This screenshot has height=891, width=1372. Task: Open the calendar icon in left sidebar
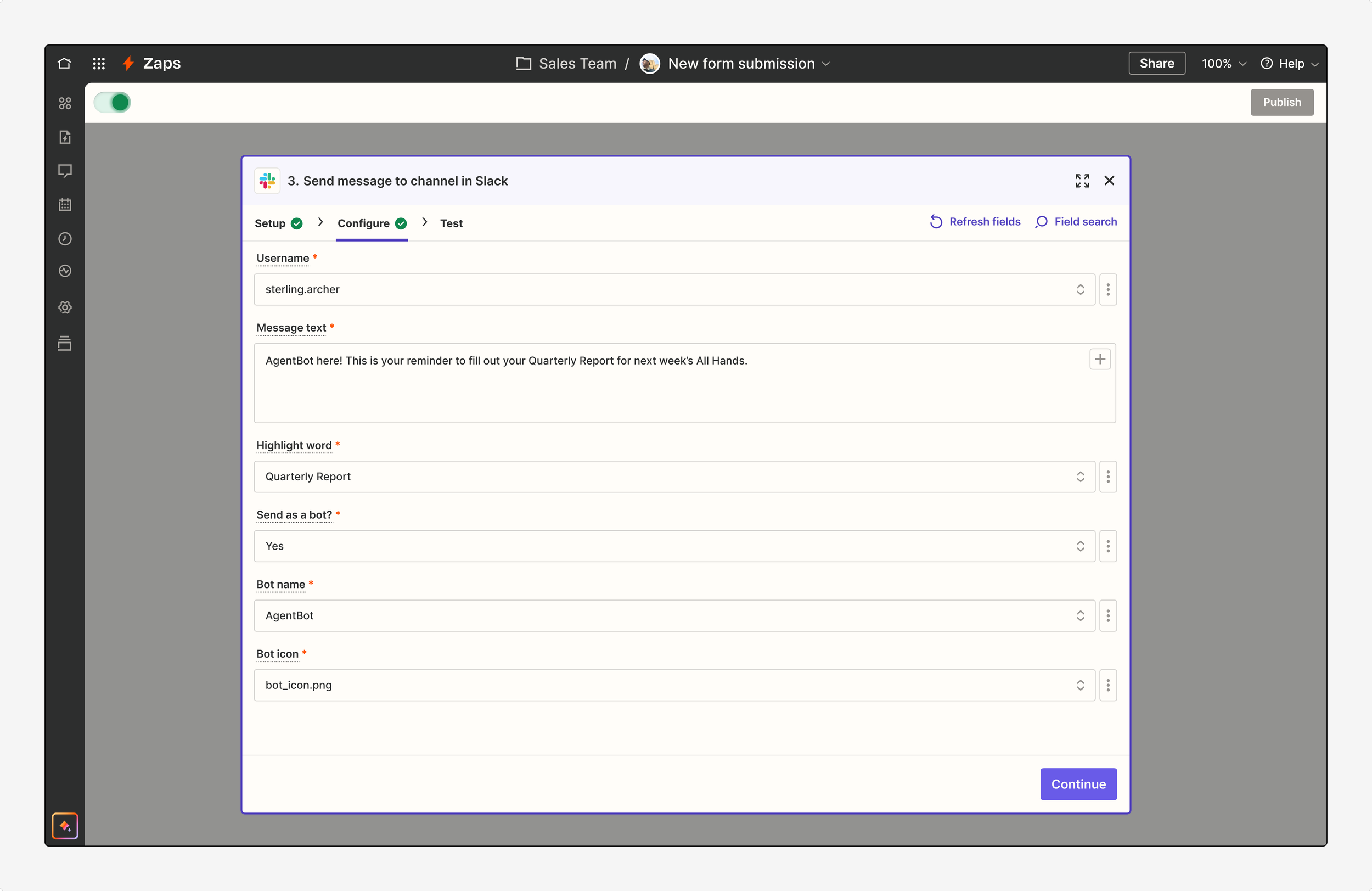point(65,205)
